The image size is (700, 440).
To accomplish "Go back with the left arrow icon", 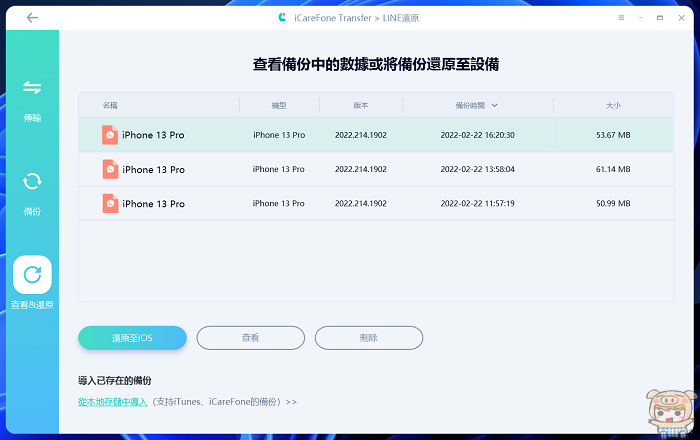I will [x=32, y=18].
